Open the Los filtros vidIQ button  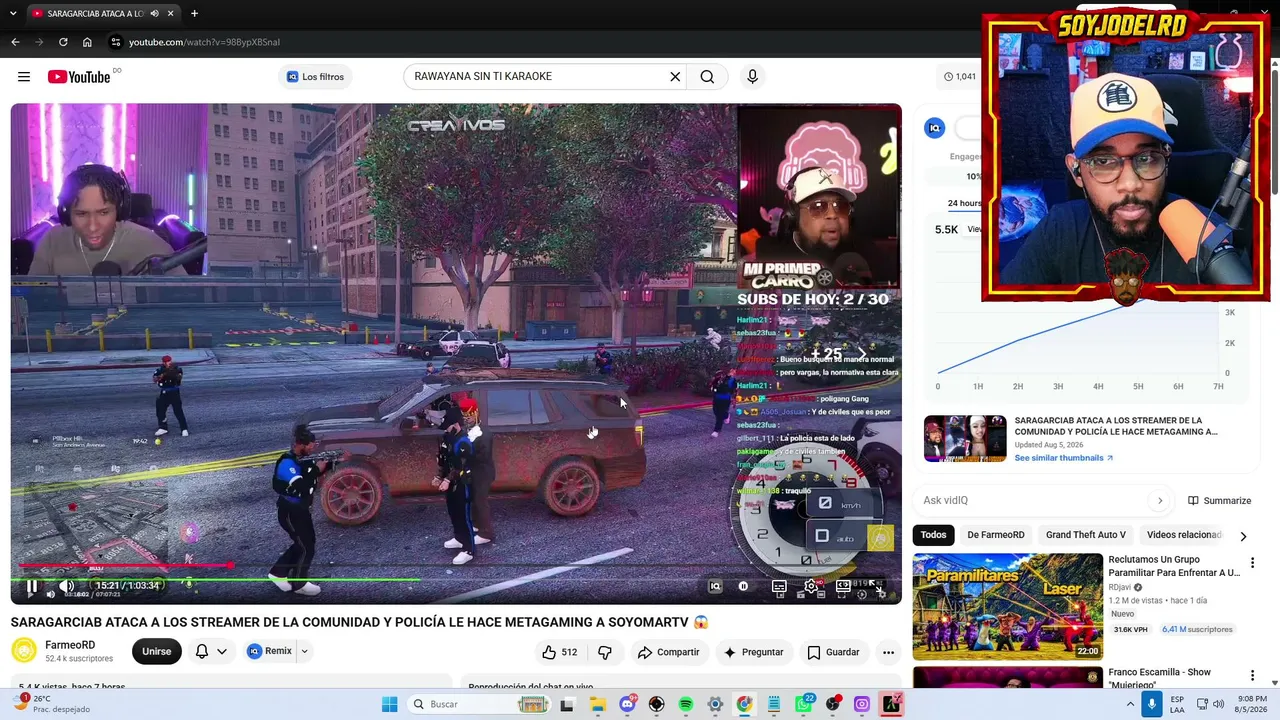point(315,77)
